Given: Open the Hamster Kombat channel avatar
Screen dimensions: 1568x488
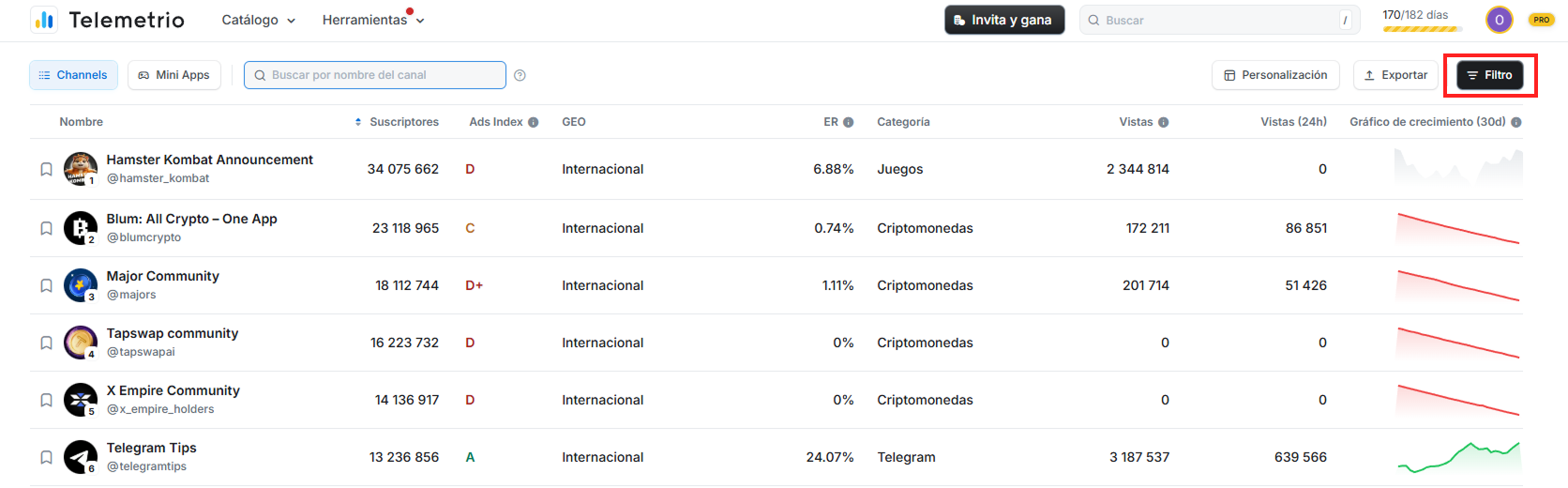Looking at the screenshot, I should click(x=80, y=169).
